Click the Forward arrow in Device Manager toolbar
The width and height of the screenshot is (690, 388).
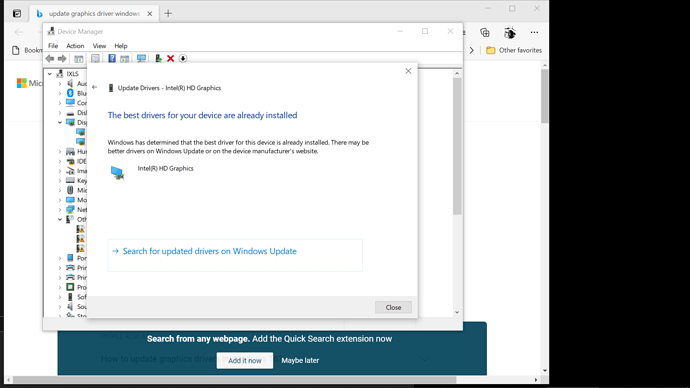[x=62, y=59]
